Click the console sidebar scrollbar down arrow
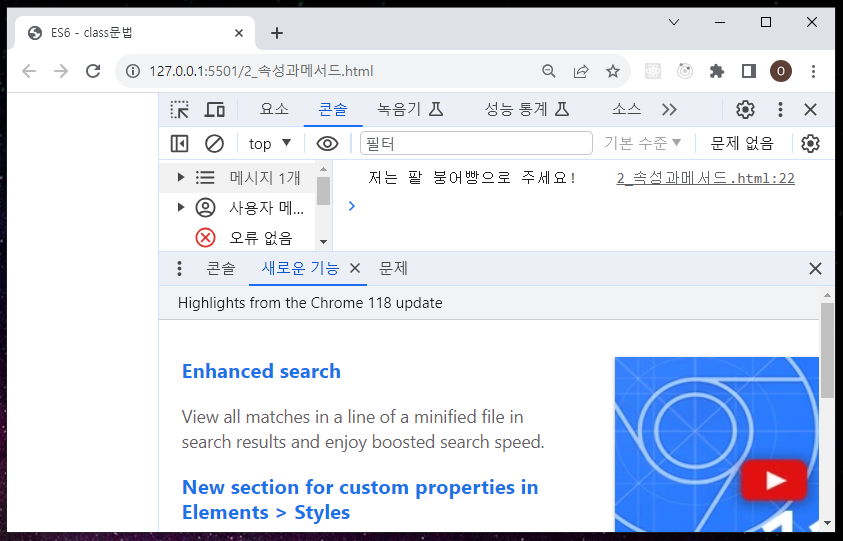This screenshot has height=541, width=843. (x=323, y=242)
